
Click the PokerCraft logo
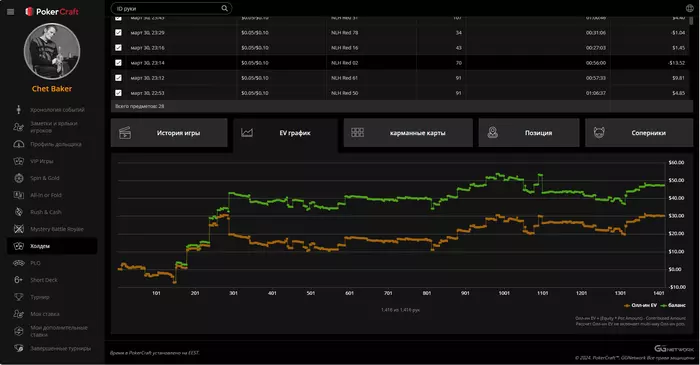[52, 12]
